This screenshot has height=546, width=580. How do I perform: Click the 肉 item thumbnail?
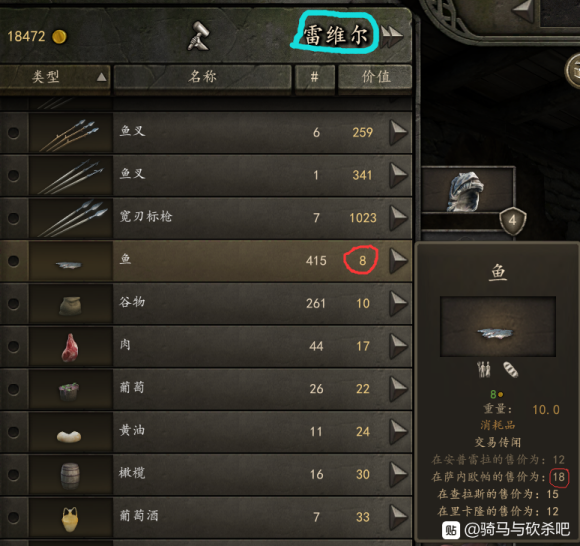coord(71,347)
